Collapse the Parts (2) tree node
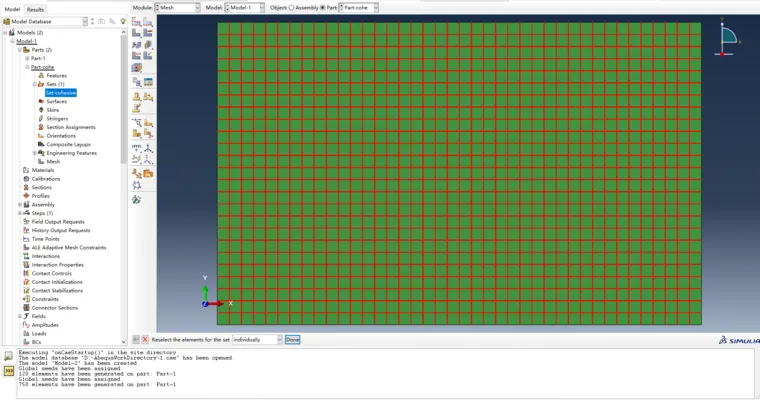The image size is (760, 400). [20, 50]
